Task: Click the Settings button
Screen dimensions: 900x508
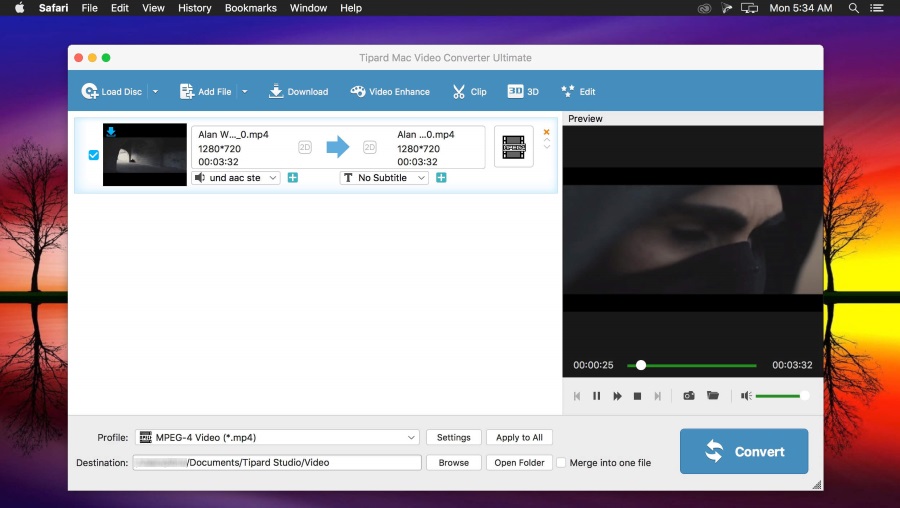Action: (453, 437)
